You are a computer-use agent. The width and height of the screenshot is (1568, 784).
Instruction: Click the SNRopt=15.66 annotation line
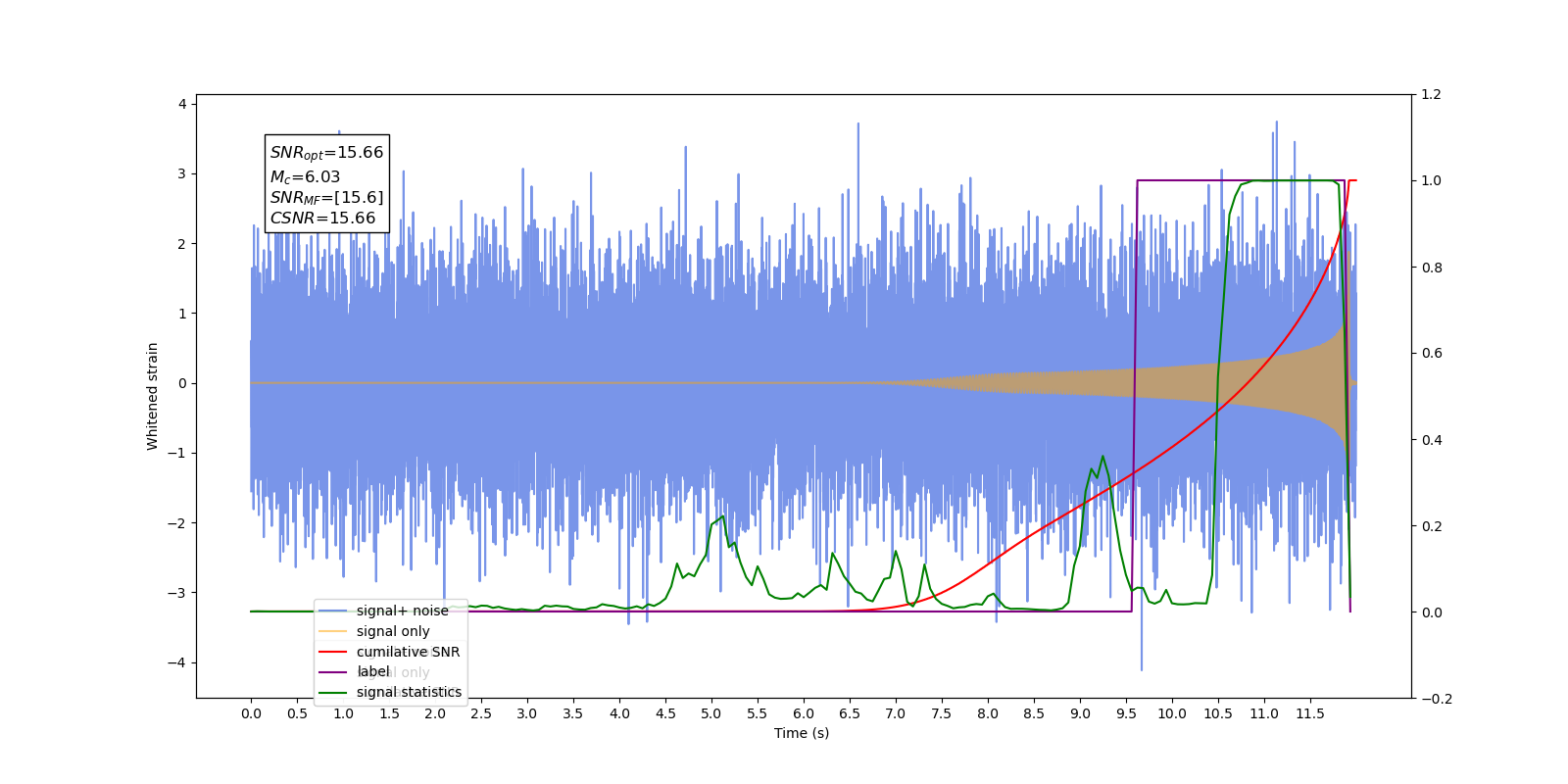pyautogui.click(x=326, y=153)
